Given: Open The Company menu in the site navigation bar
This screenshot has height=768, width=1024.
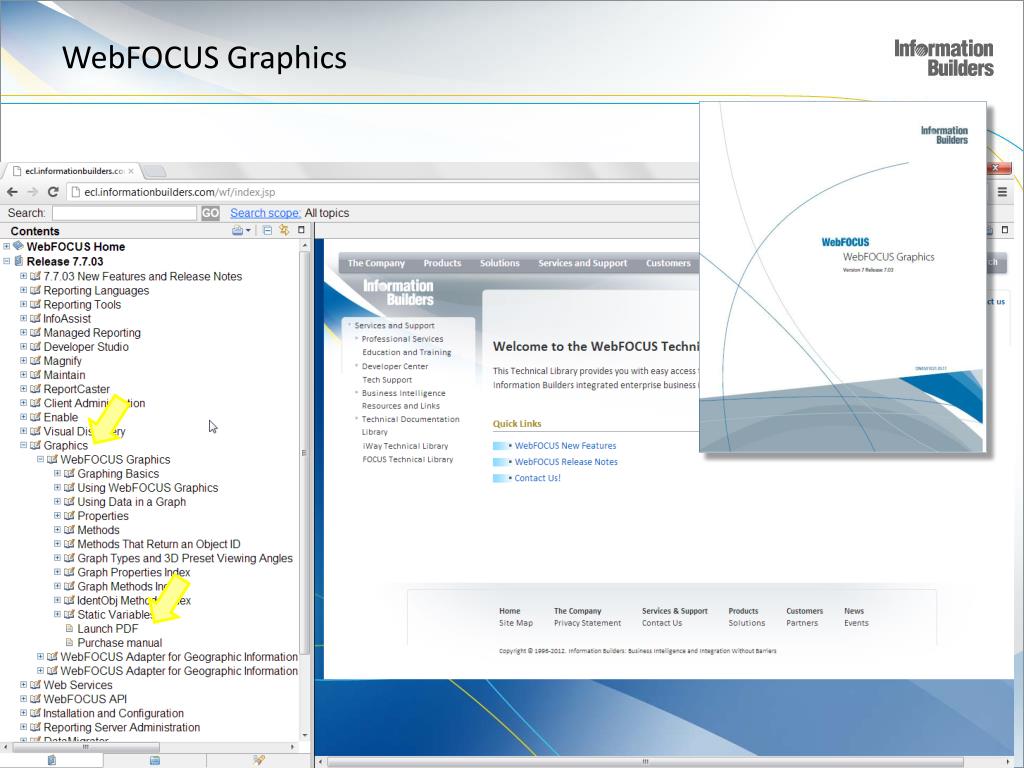Looking at the screenshot, I should (x=376, y=263).
